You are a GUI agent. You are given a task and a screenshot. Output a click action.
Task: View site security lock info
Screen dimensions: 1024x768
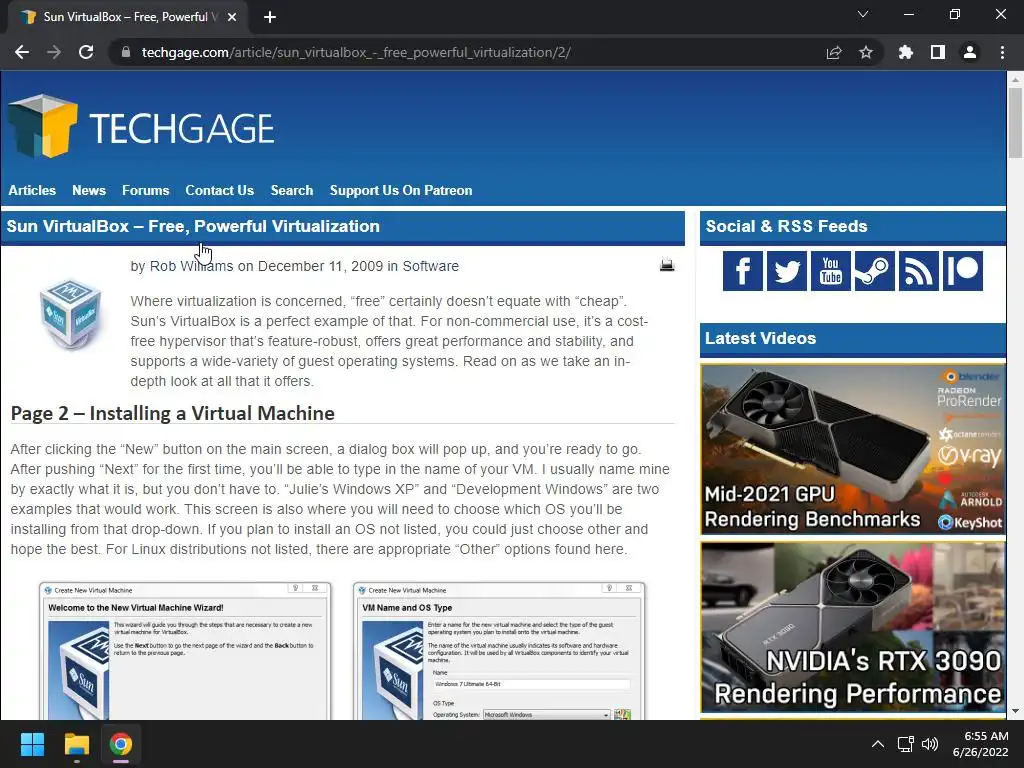126,52
